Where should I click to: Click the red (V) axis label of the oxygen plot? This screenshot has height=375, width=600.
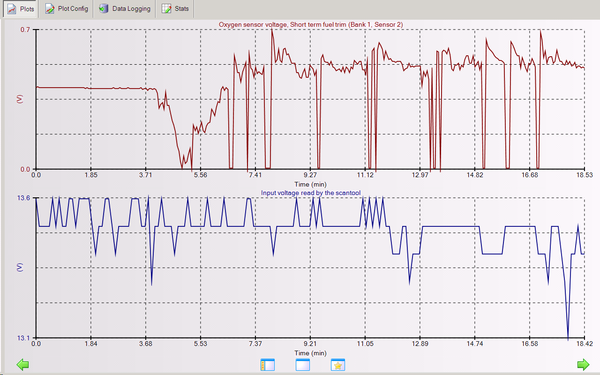(x=20, y=99)
